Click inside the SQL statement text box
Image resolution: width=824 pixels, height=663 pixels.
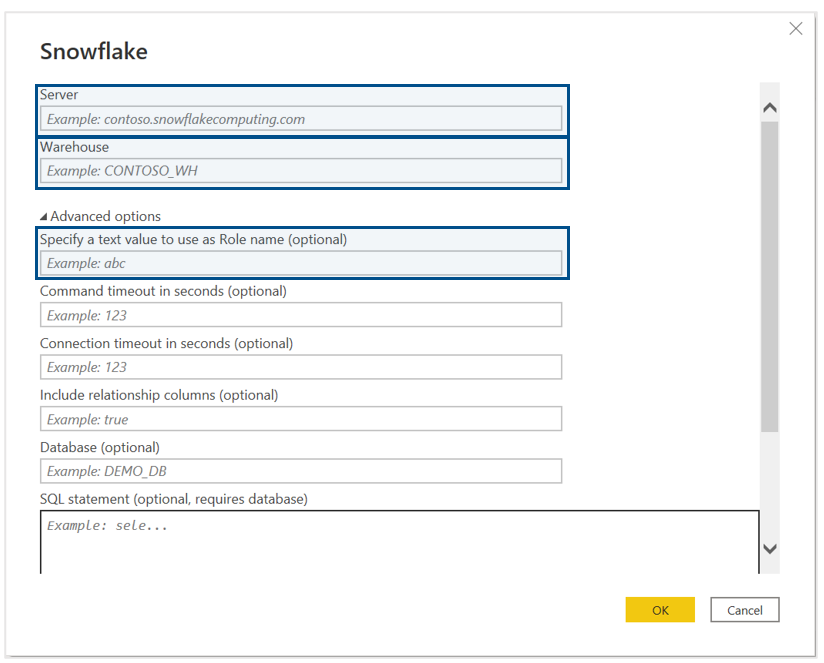click(x=399, y=542)
